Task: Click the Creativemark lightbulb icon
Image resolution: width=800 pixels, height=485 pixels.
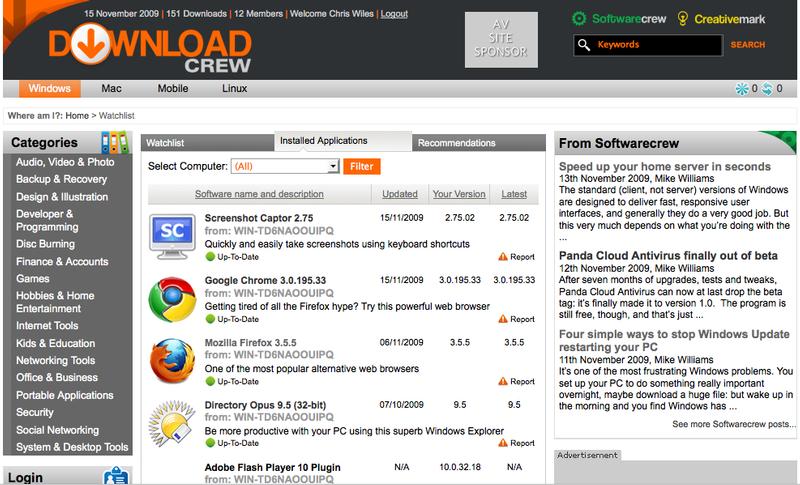Action: 682,19
